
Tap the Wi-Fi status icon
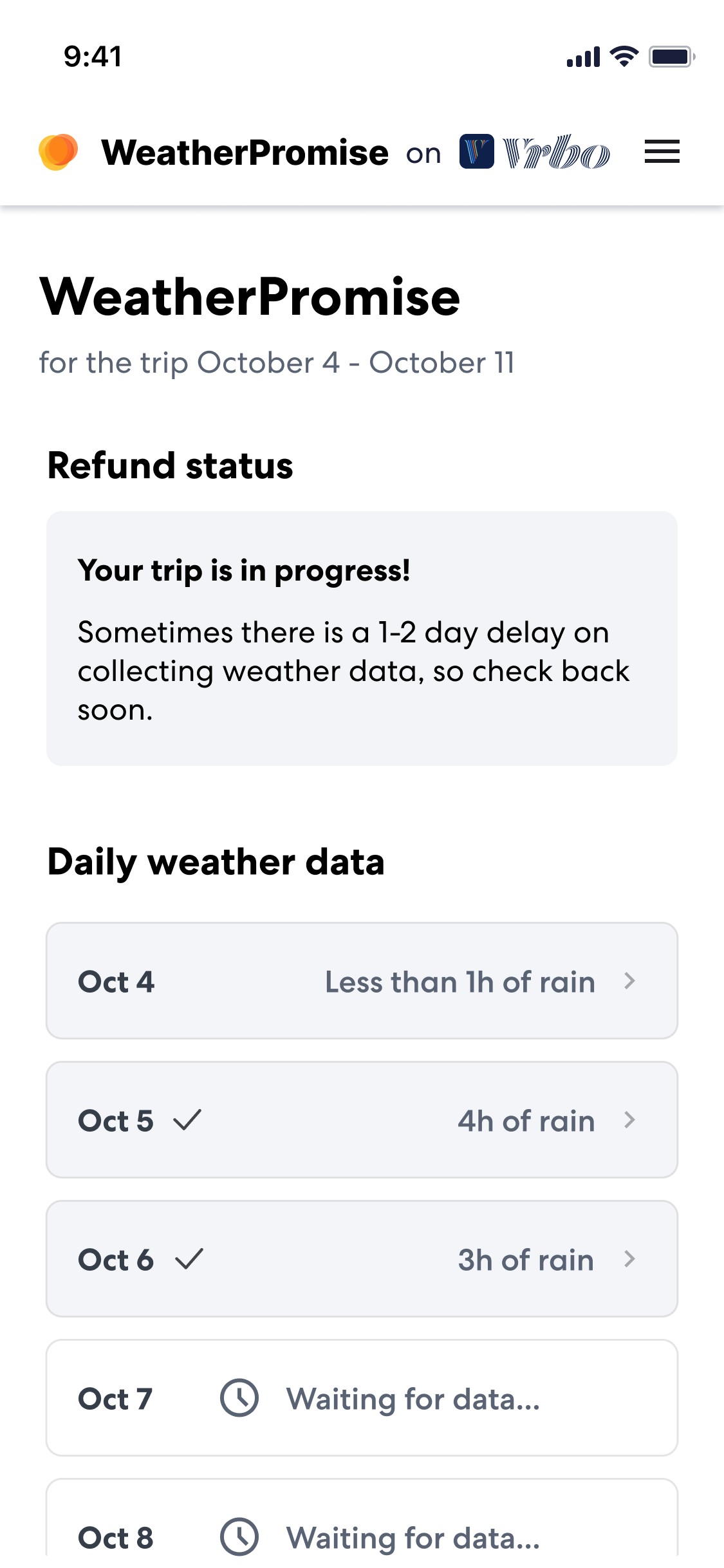[624, 57]
